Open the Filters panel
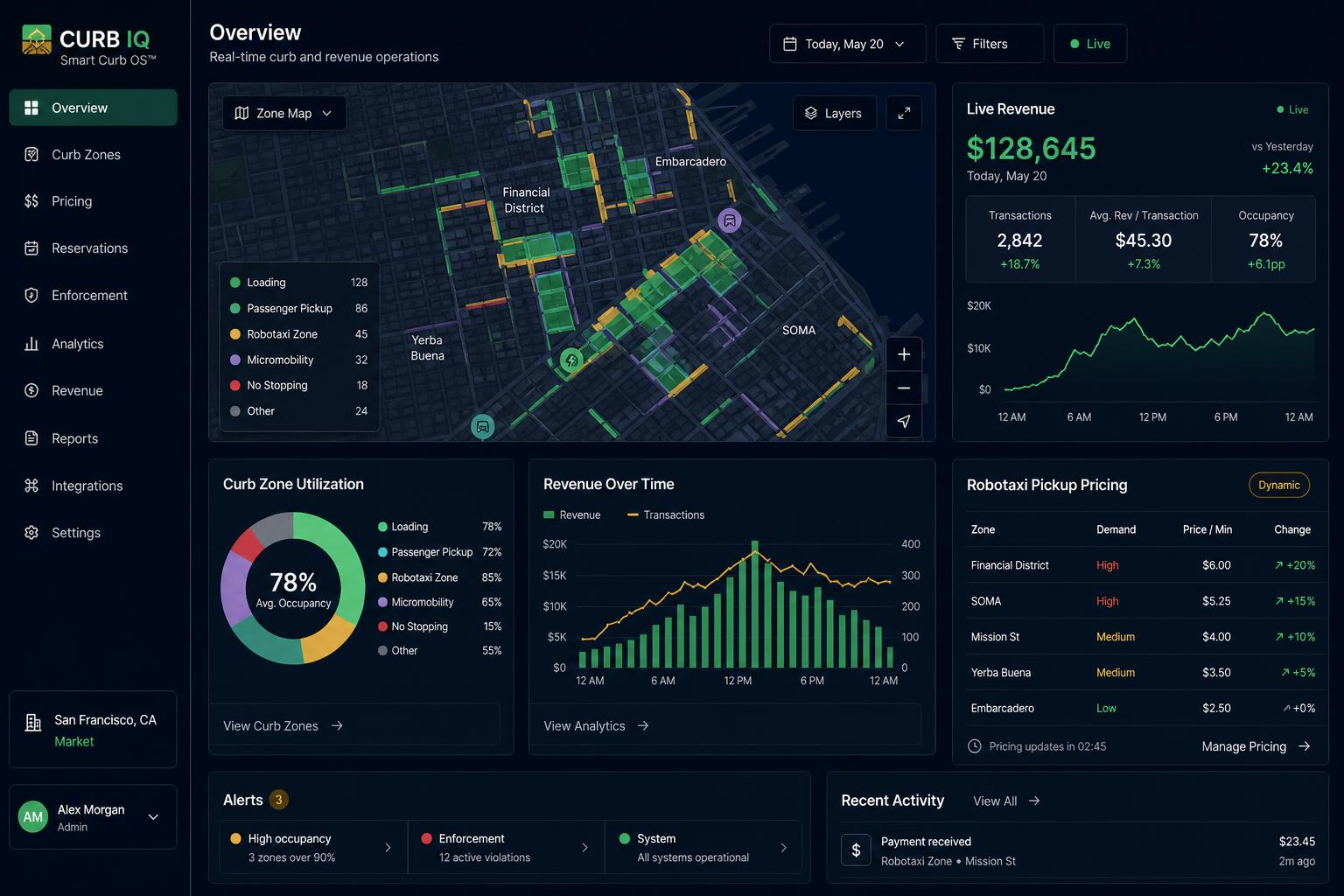Screen dimensions: 1344x896 pos(990,44)
